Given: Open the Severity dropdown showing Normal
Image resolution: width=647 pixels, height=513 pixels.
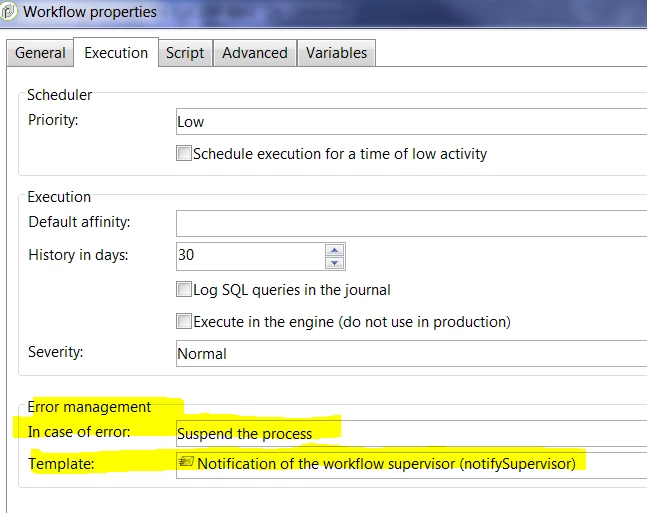Looking at the screenshot, I should pyautogui.click(x=411, y=353).
